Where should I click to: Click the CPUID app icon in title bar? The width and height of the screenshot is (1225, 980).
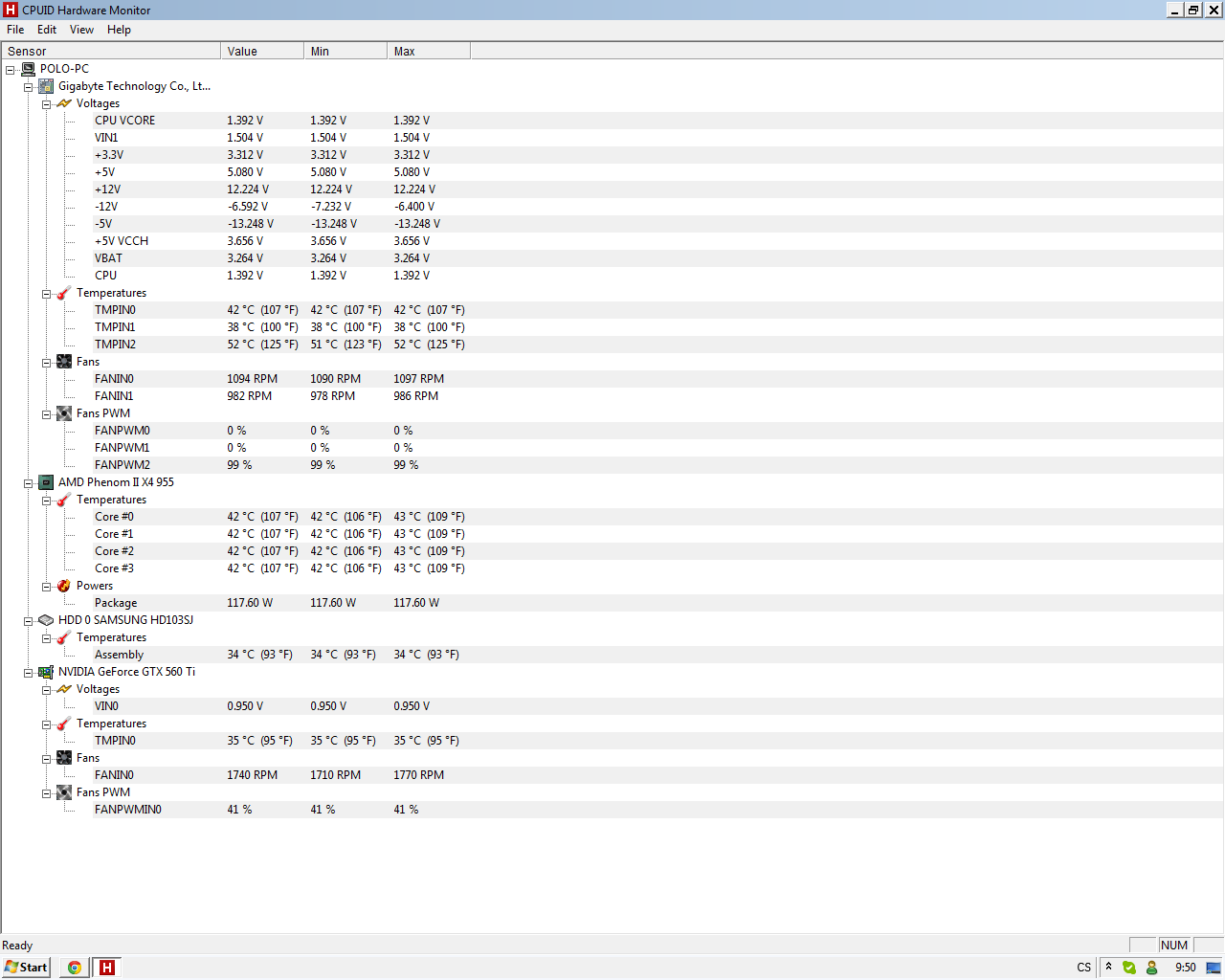(11, 10)
